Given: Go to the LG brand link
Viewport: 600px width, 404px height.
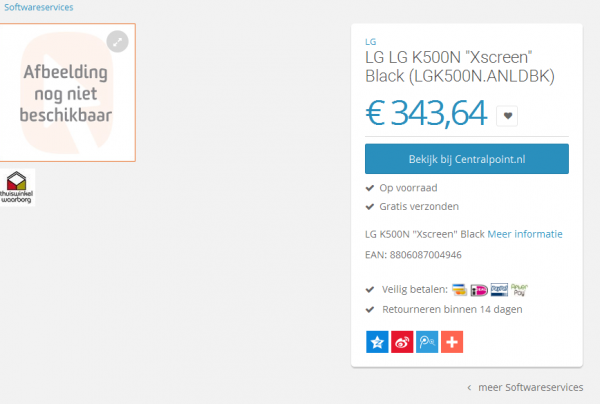Looking at the screenshot, I should coord(370,42).
